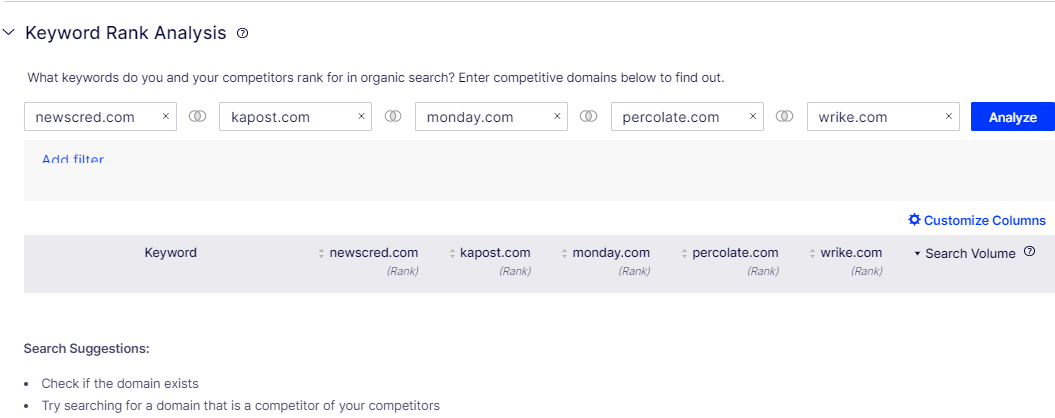Open help icon next to Keyword Rank Analysis
The width and height of the screenshot is (1055, 418).
pos(243,33)
